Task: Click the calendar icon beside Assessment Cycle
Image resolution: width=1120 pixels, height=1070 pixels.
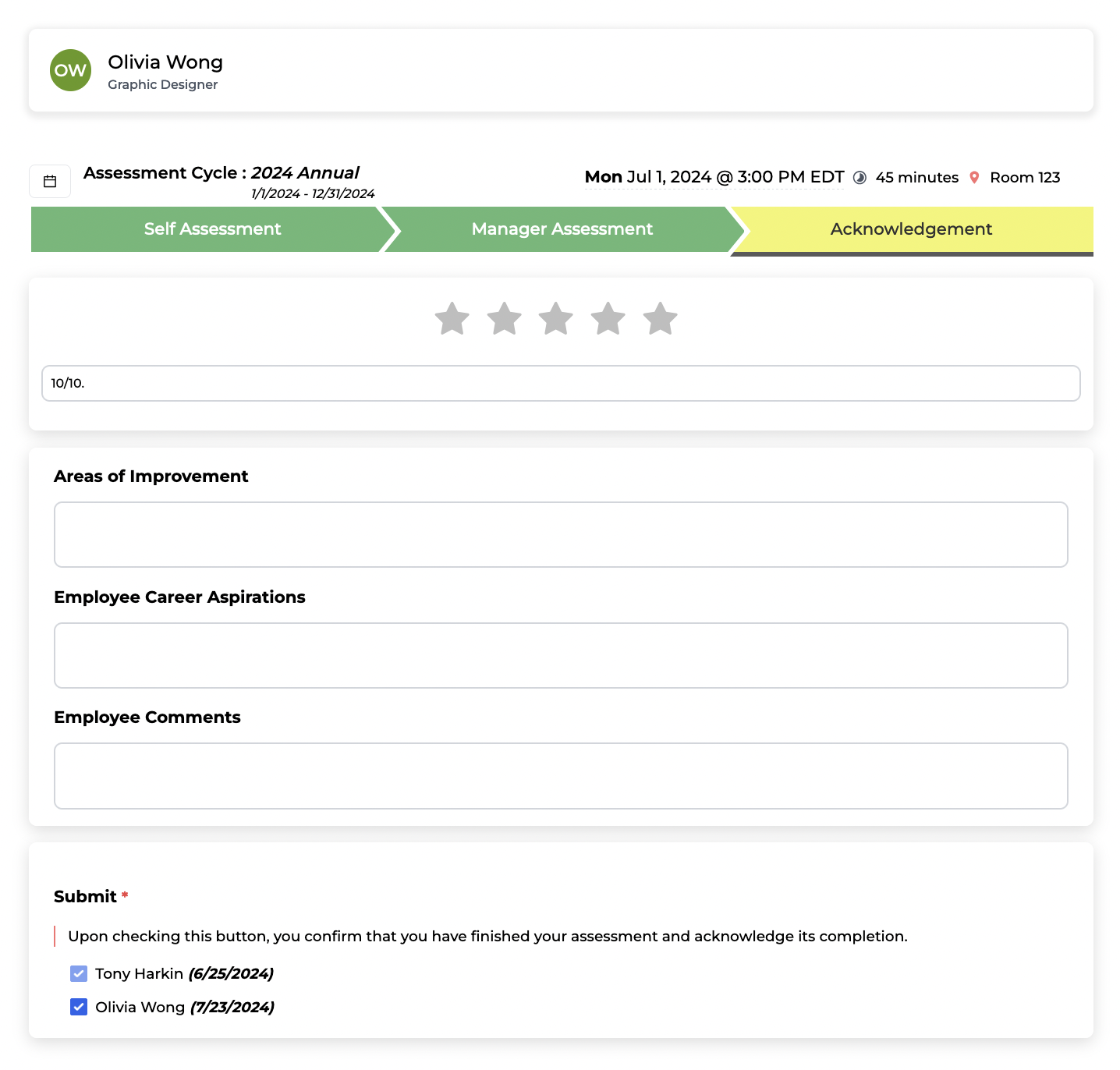Action: pos(50,181)
